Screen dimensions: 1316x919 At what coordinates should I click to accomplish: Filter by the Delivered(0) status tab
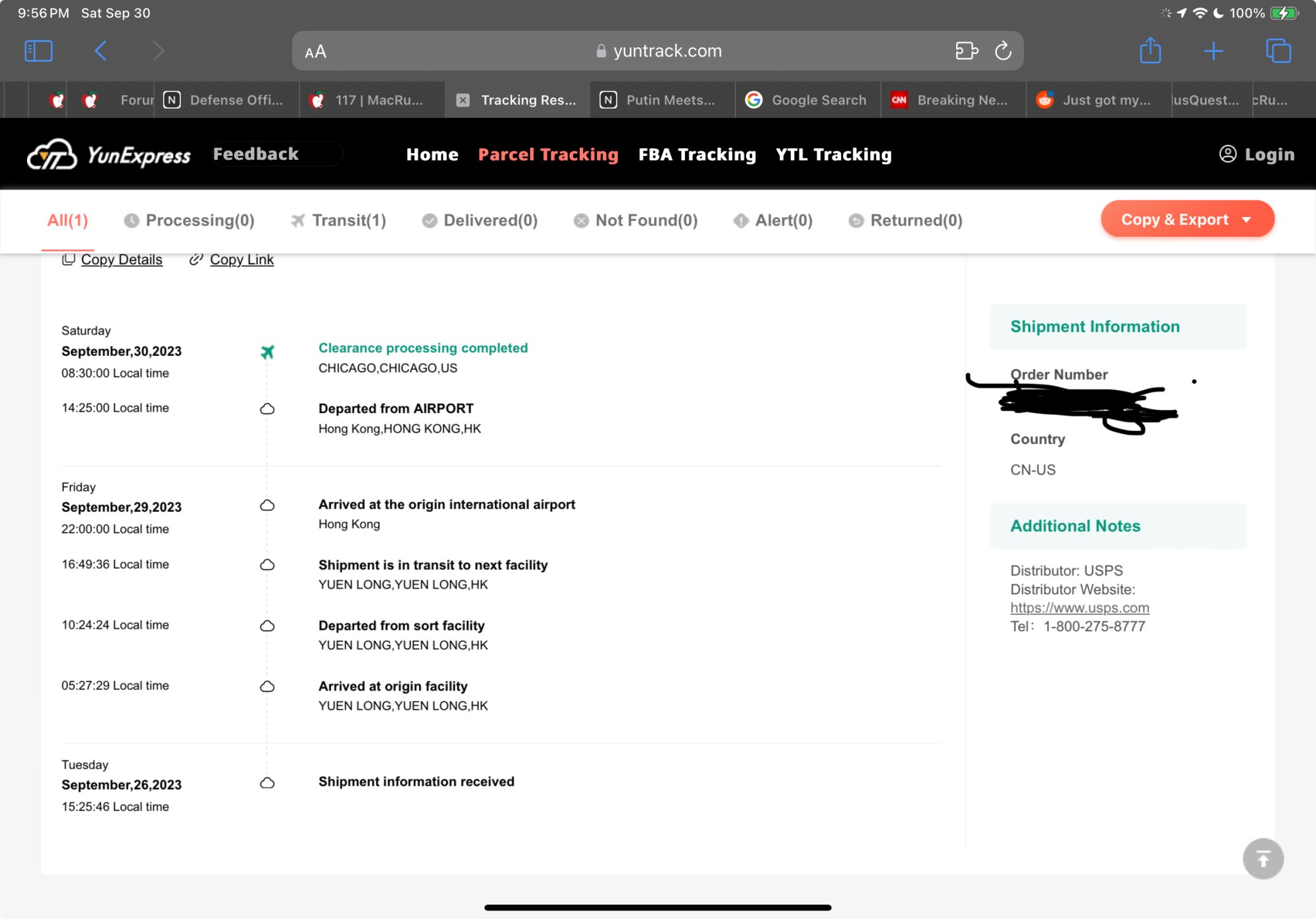(x=480, y=220)
